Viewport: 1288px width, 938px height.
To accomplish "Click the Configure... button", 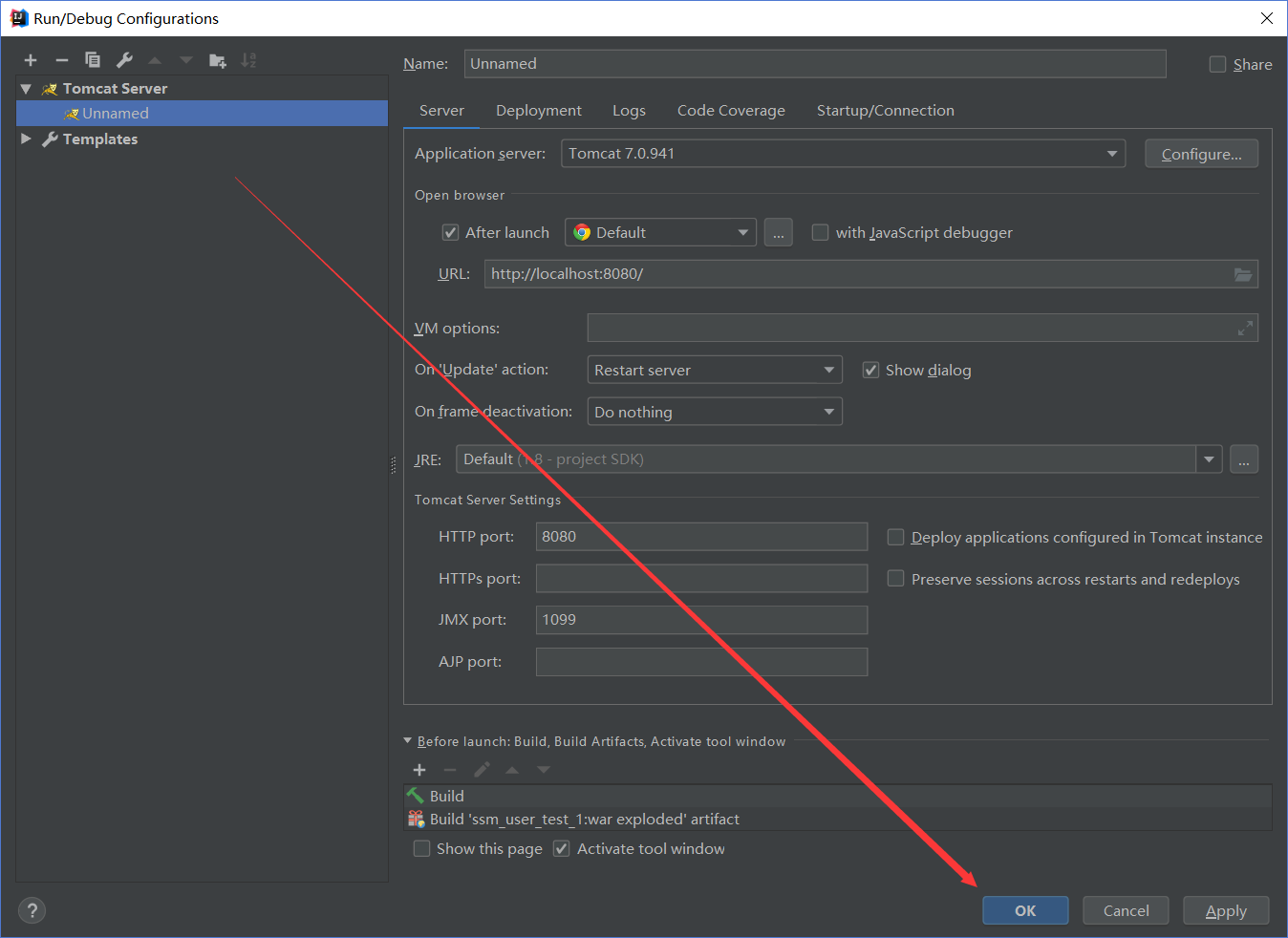I will (x=1201, y=154).
